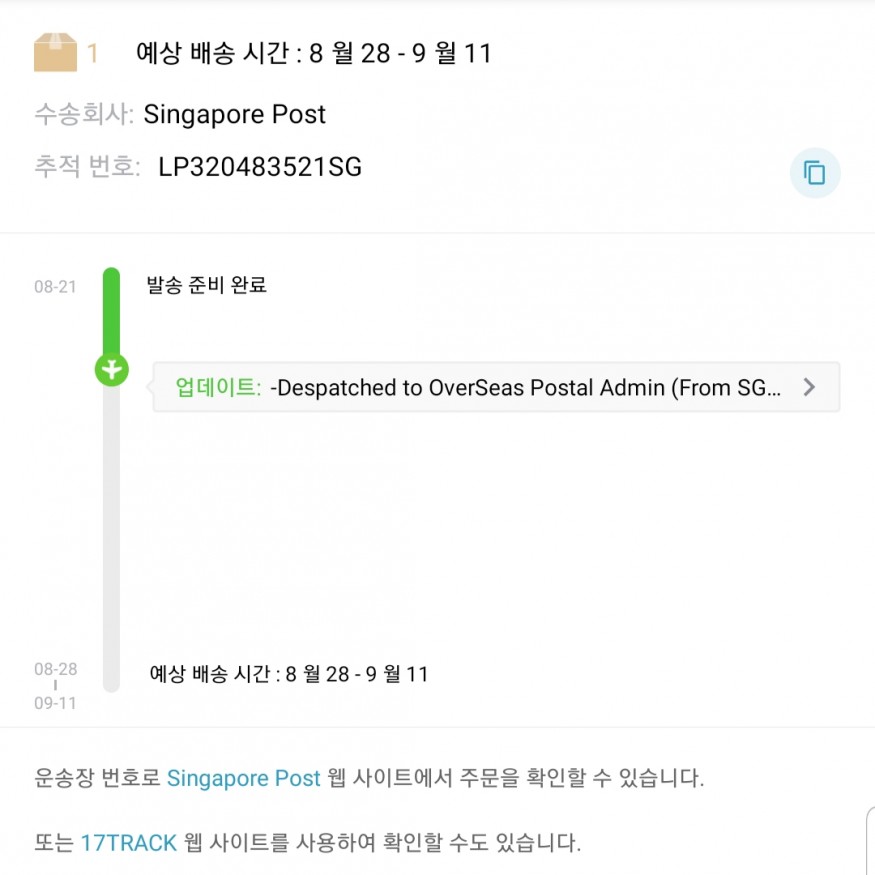Tap the 08-28 estimated start date label
Screen dimensions: 875x875
(x=55, y=669)
